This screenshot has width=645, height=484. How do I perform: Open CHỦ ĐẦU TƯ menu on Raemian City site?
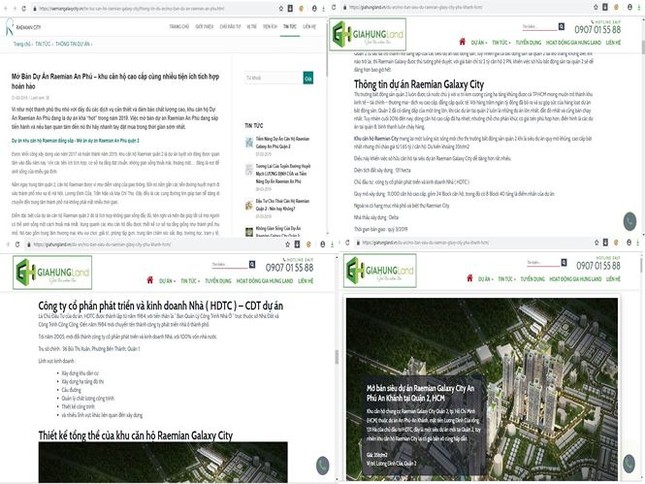[x=230, y=27]
